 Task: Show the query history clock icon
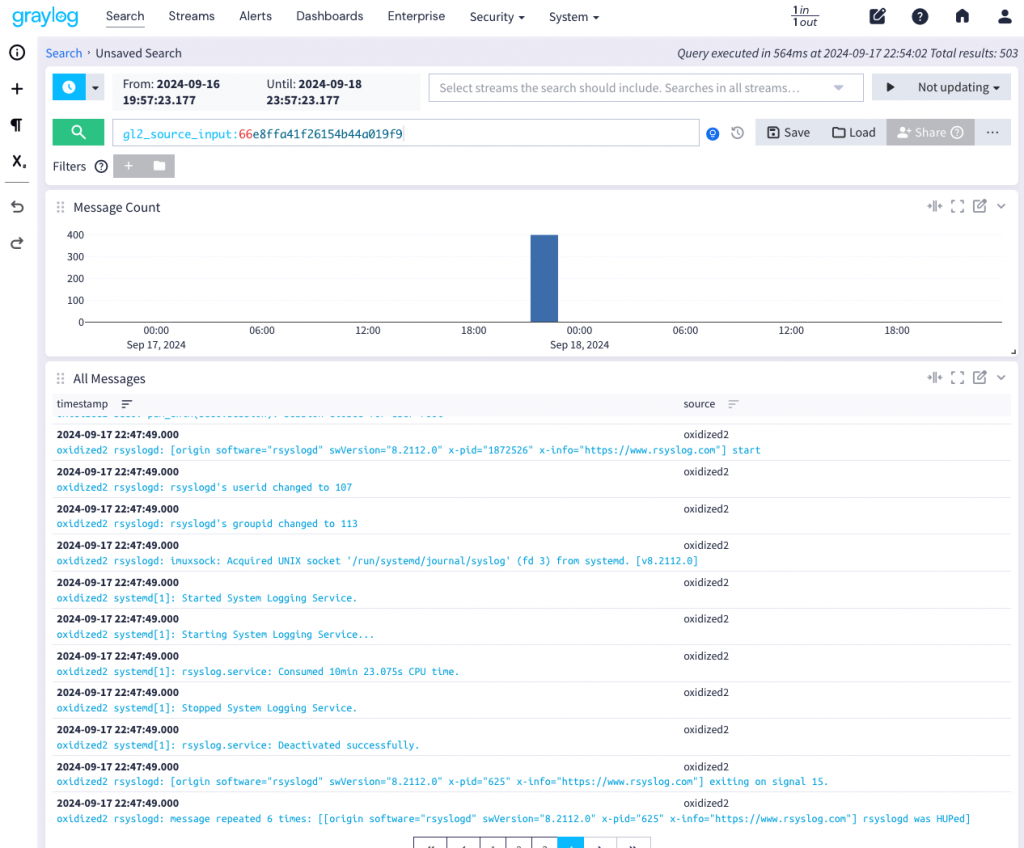point(737,133)
